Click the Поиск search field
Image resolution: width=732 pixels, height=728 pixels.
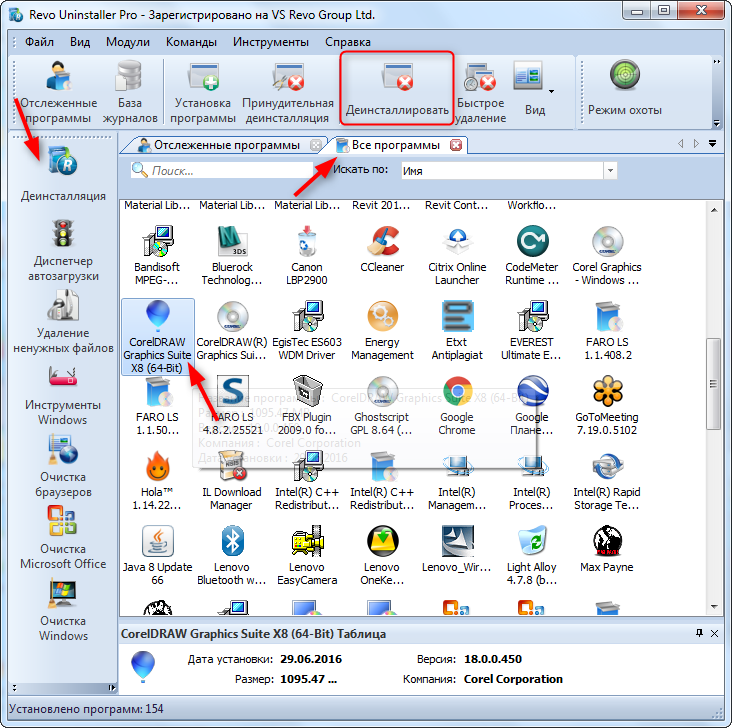pyautogui.click(x=222, y=170)
